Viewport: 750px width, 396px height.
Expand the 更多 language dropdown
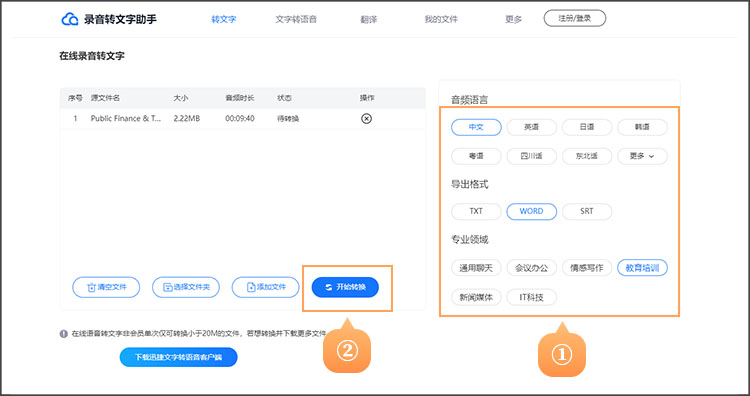coord(643,156)
